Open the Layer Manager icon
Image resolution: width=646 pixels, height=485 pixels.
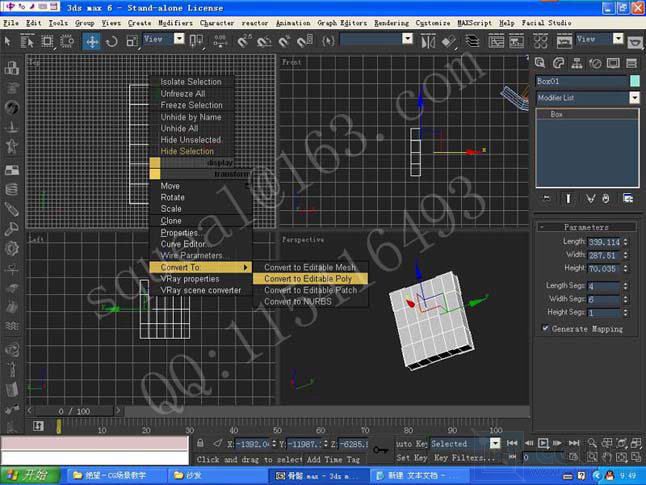point(472,42)
